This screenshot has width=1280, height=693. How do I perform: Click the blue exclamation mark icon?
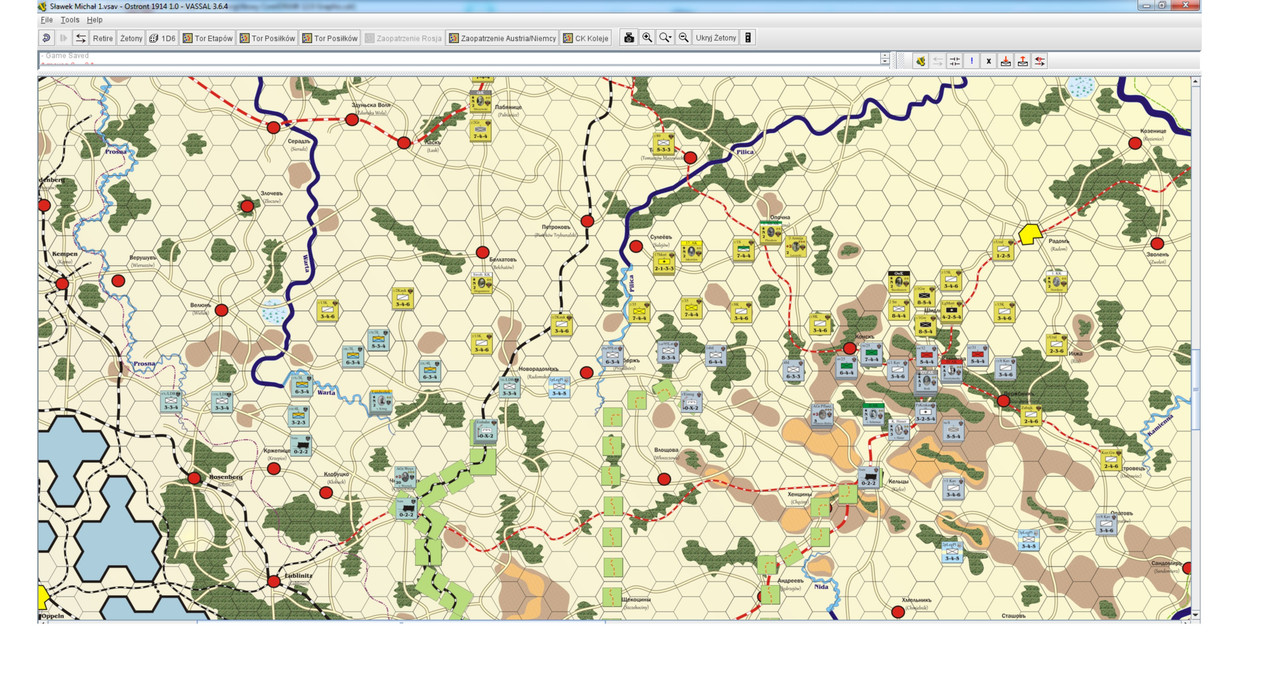tap(972, 61)
